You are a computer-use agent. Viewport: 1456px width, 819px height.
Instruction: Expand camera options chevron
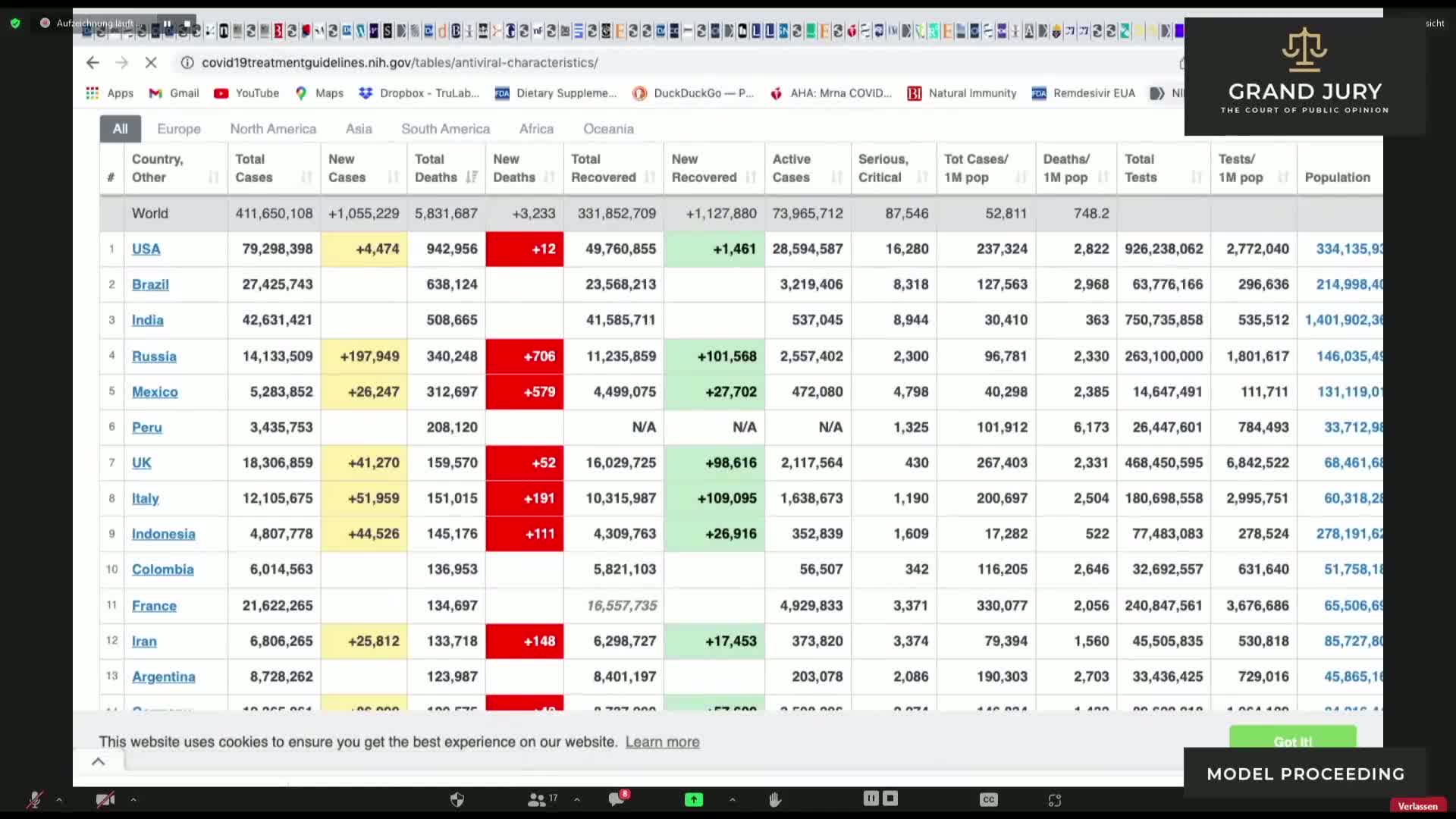(x=133, y=799)
